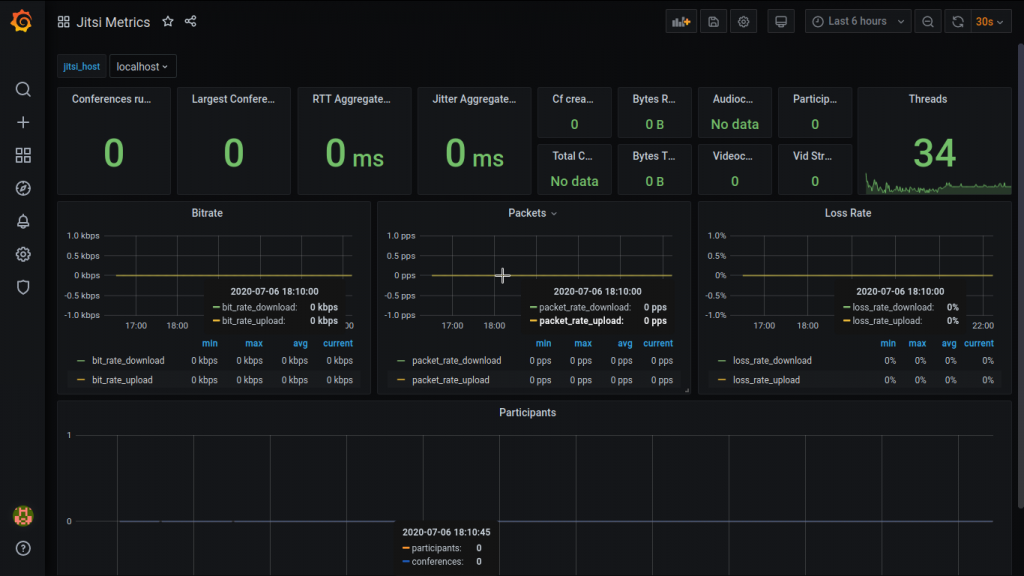The width and height of the screenshot is (1024, 576).
Task: Open the Dashboards squares icon in sidebar
Action: 23,155
